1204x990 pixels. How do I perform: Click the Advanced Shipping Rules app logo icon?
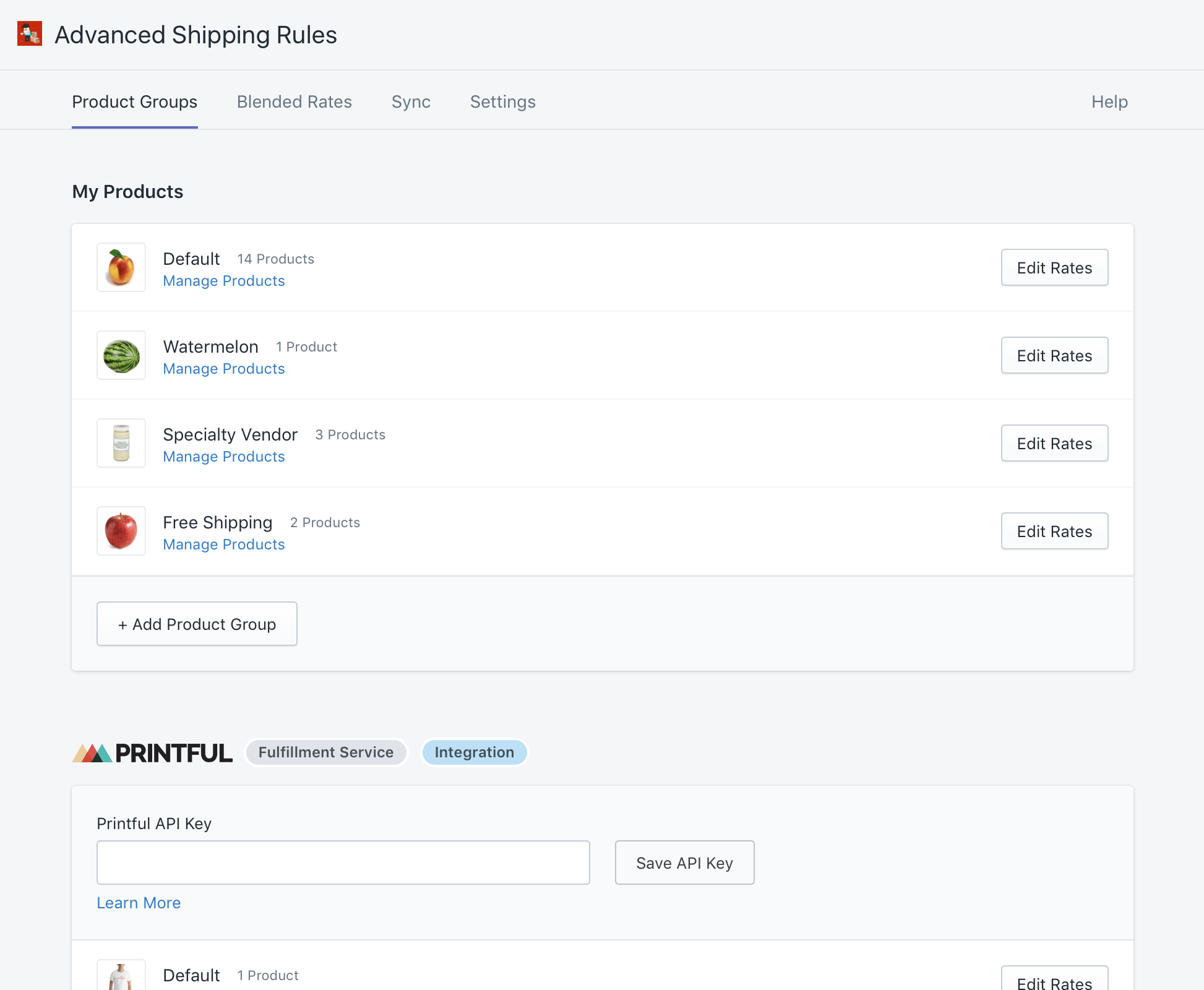coord(30,34)
